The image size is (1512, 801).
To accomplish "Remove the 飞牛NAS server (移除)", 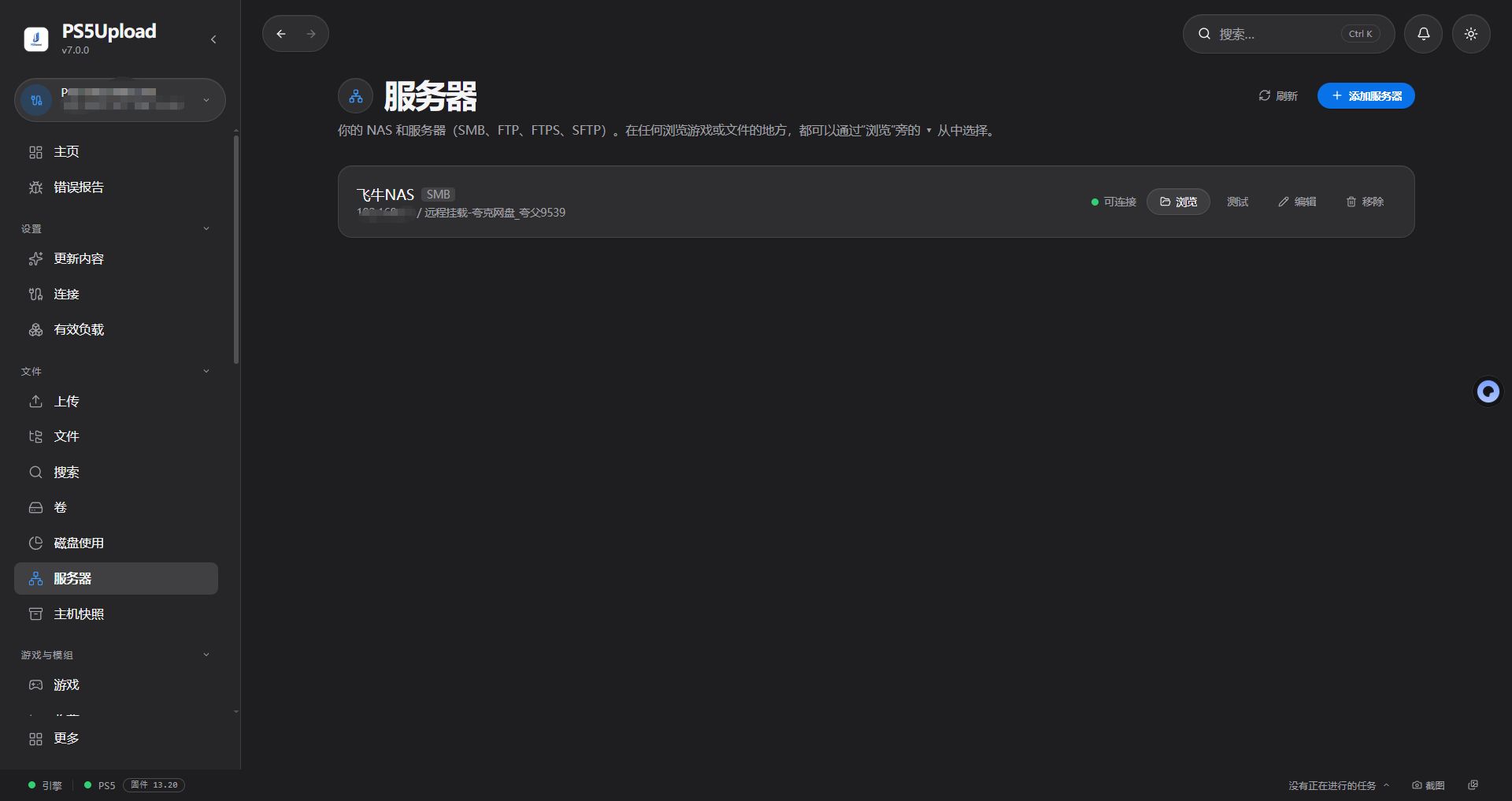I will pos(1365,202).
